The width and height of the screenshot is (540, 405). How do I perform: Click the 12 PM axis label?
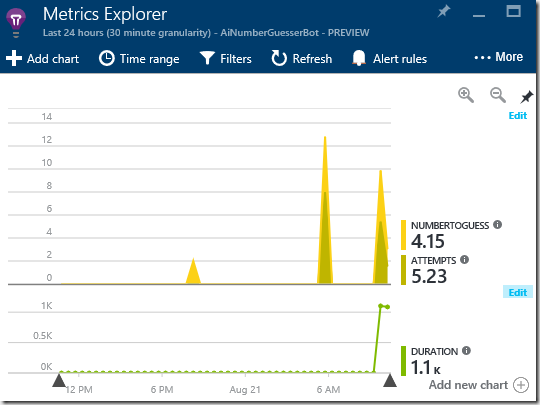click(79, 390)
